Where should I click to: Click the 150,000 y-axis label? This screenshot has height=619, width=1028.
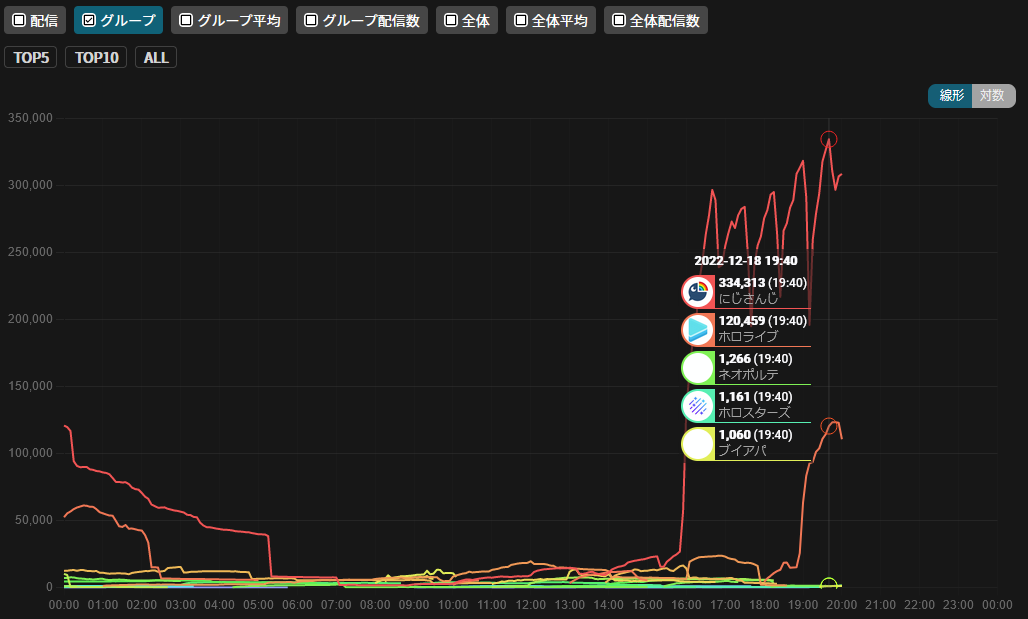click(x=30, y=386)
